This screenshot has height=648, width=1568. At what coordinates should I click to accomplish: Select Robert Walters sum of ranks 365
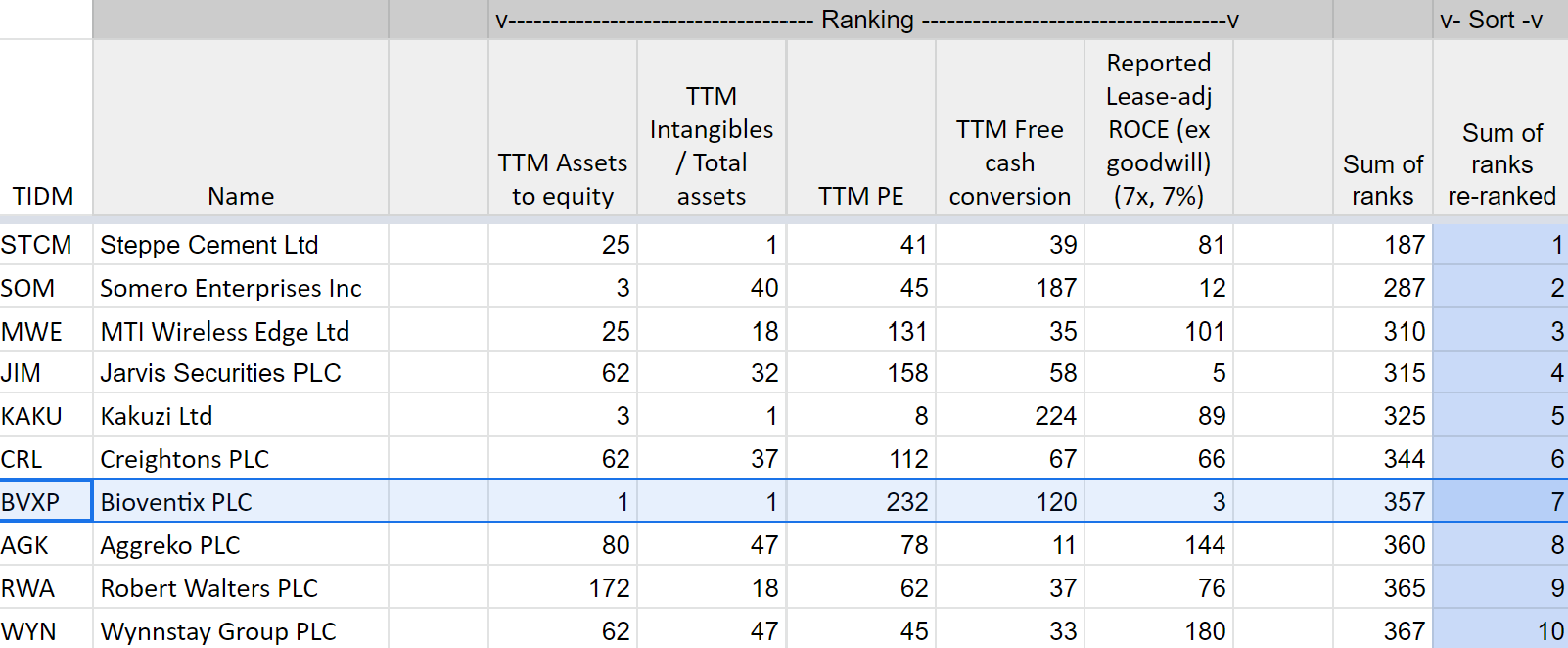(1383, 588)
